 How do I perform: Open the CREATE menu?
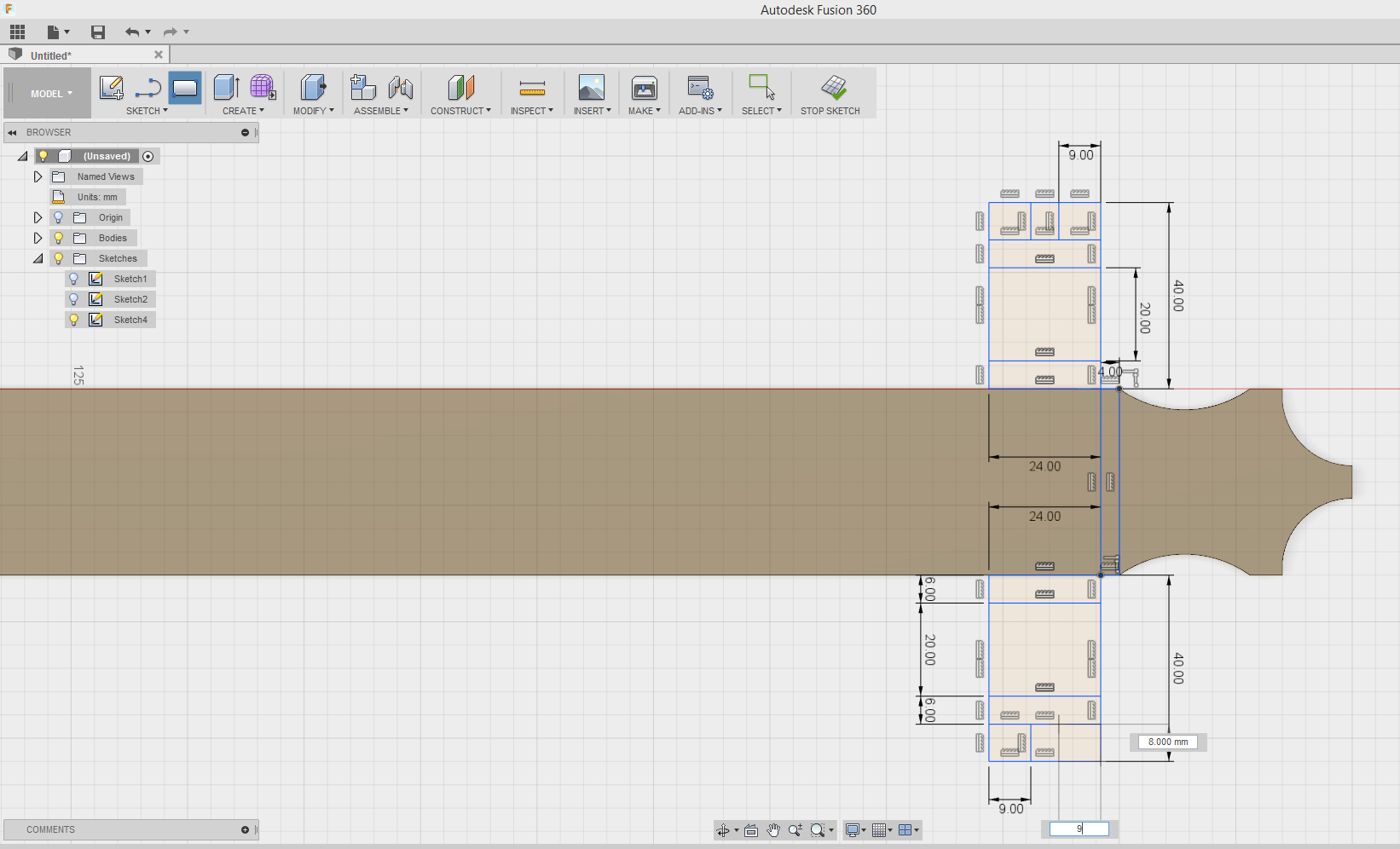click(x=243, y=111)
